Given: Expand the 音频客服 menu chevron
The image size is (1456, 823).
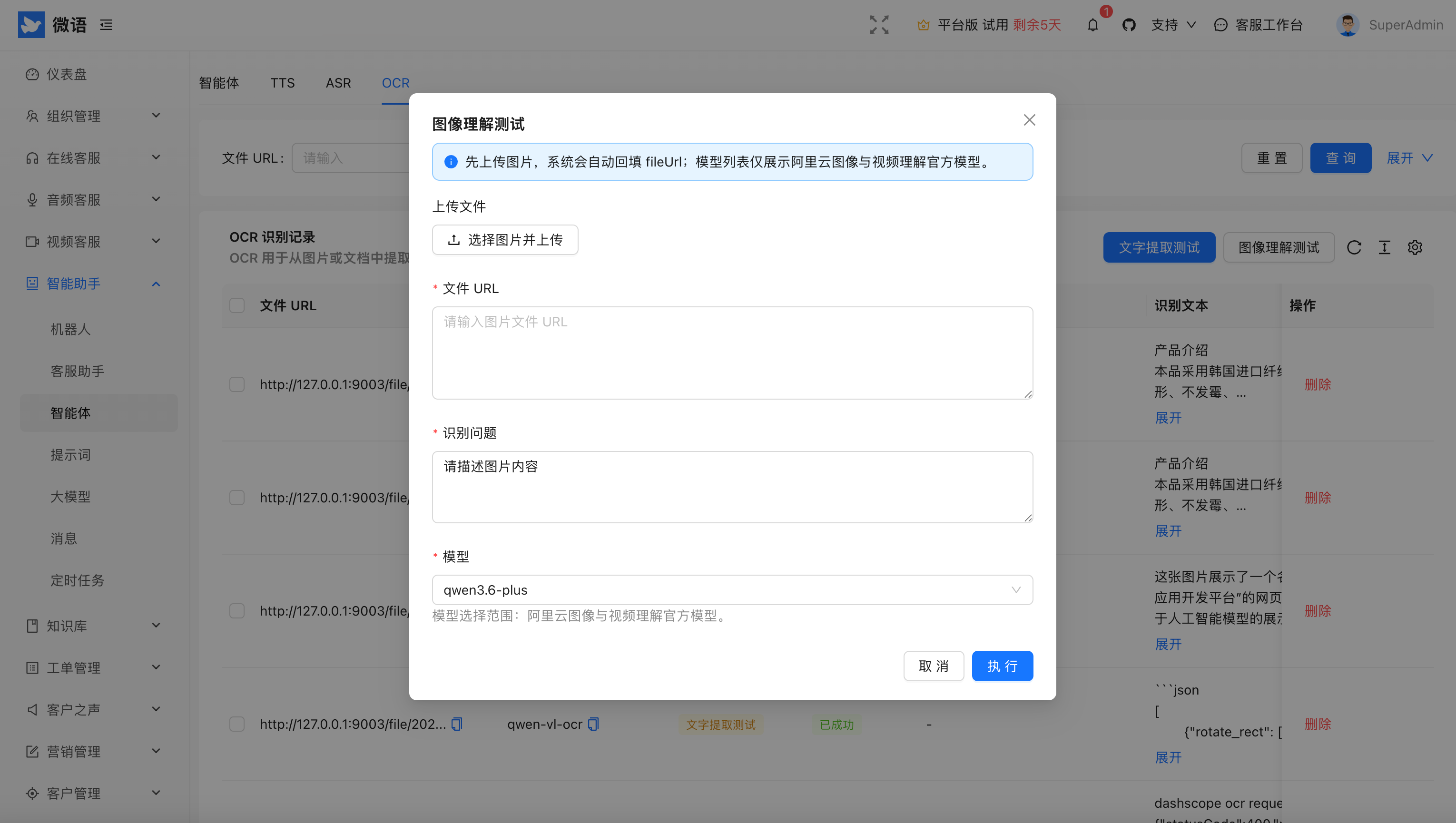Looking at the screenshot, I should click(156, 199).
